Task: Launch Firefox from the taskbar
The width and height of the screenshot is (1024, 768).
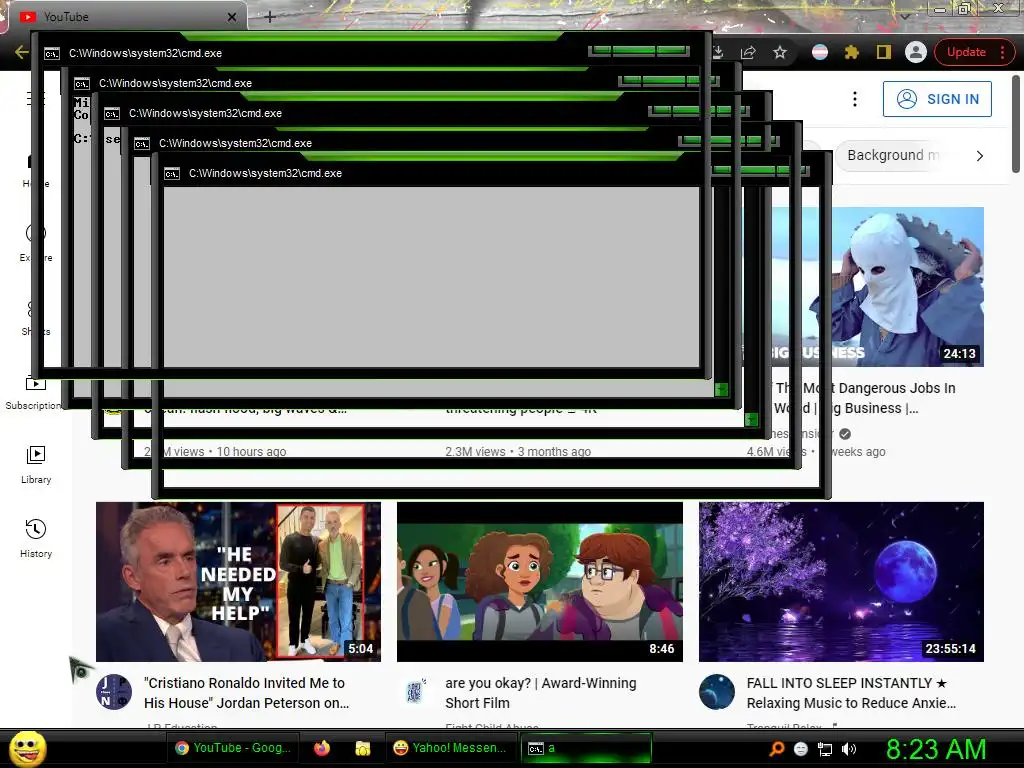Action: (322, 748)
